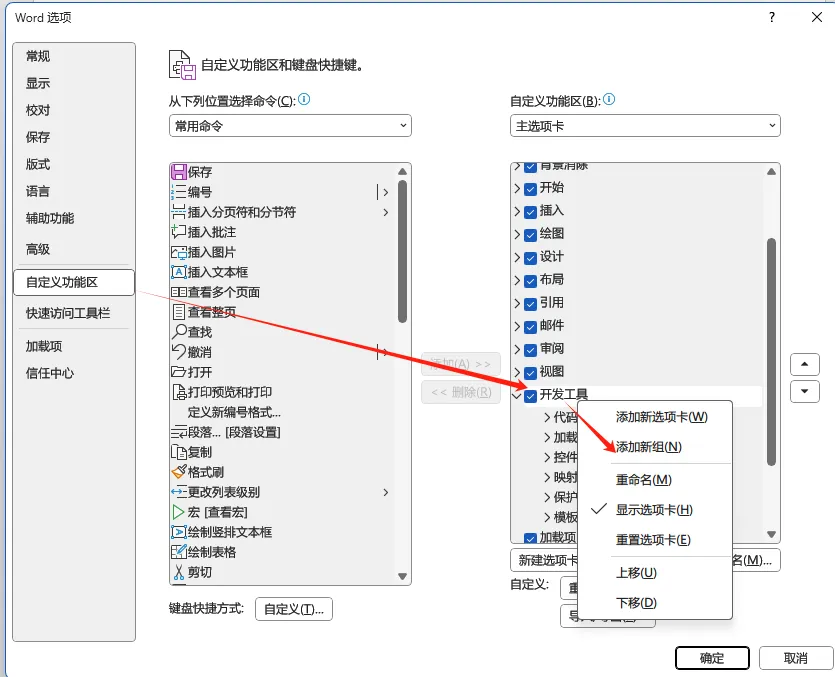Click the command list vertical scrollbar thumb
This screenshot has width=835, height=677.
click(402, 251)
